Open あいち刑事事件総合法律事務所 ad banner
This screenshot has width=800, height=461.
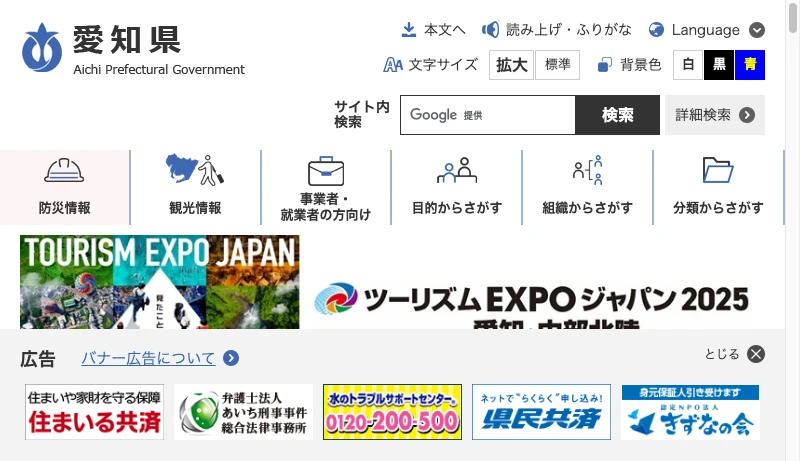click(x=243, y=412)
